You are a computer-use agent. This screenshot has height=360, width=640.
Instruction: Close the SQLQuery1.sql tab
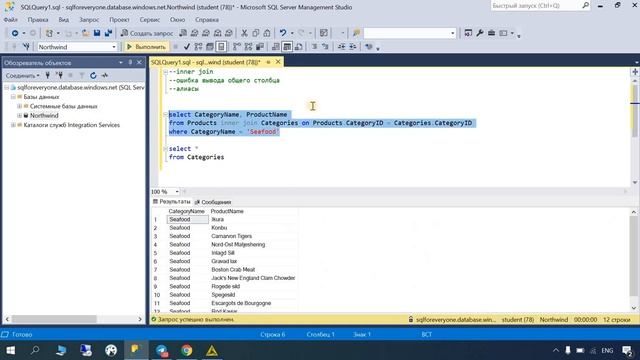click(x=278, y=62)
